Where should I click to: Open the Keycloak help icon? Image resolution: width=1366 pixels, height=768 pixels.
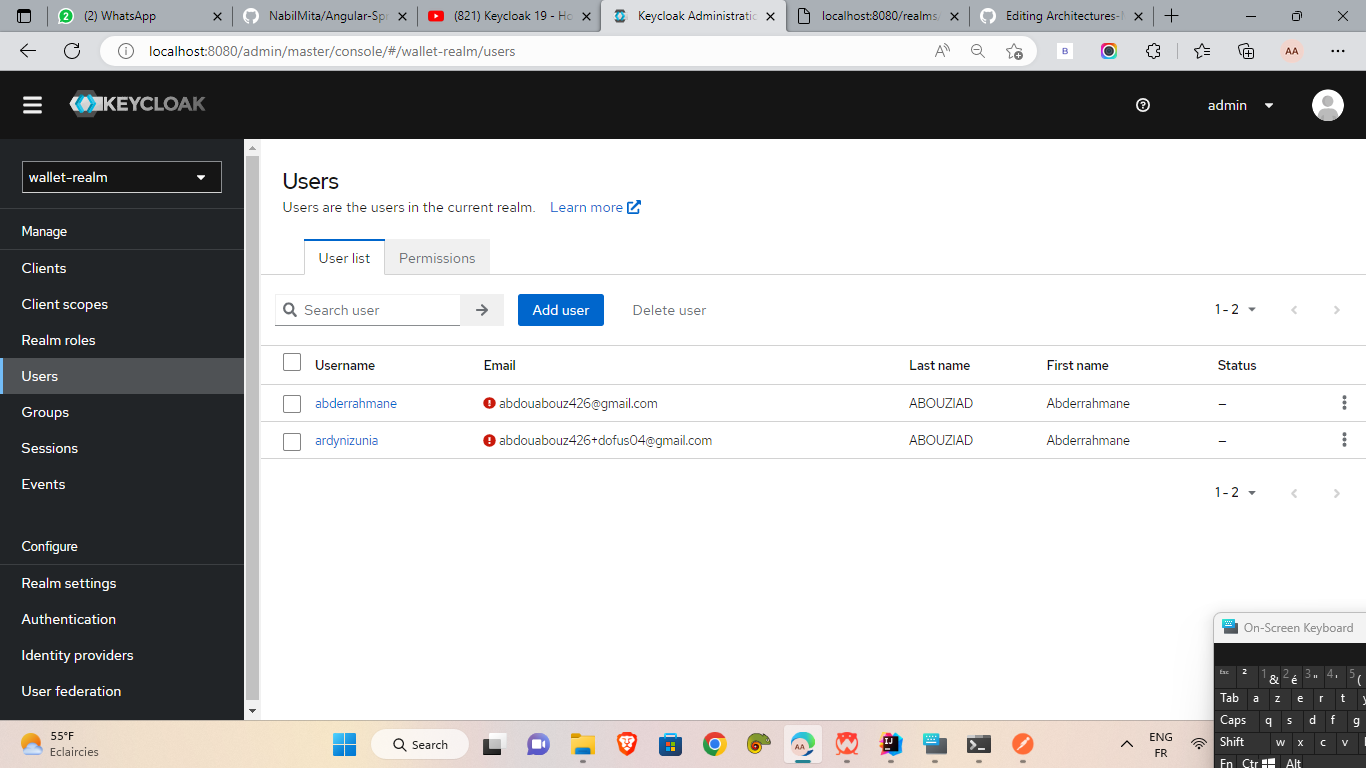pos(1143,105)
